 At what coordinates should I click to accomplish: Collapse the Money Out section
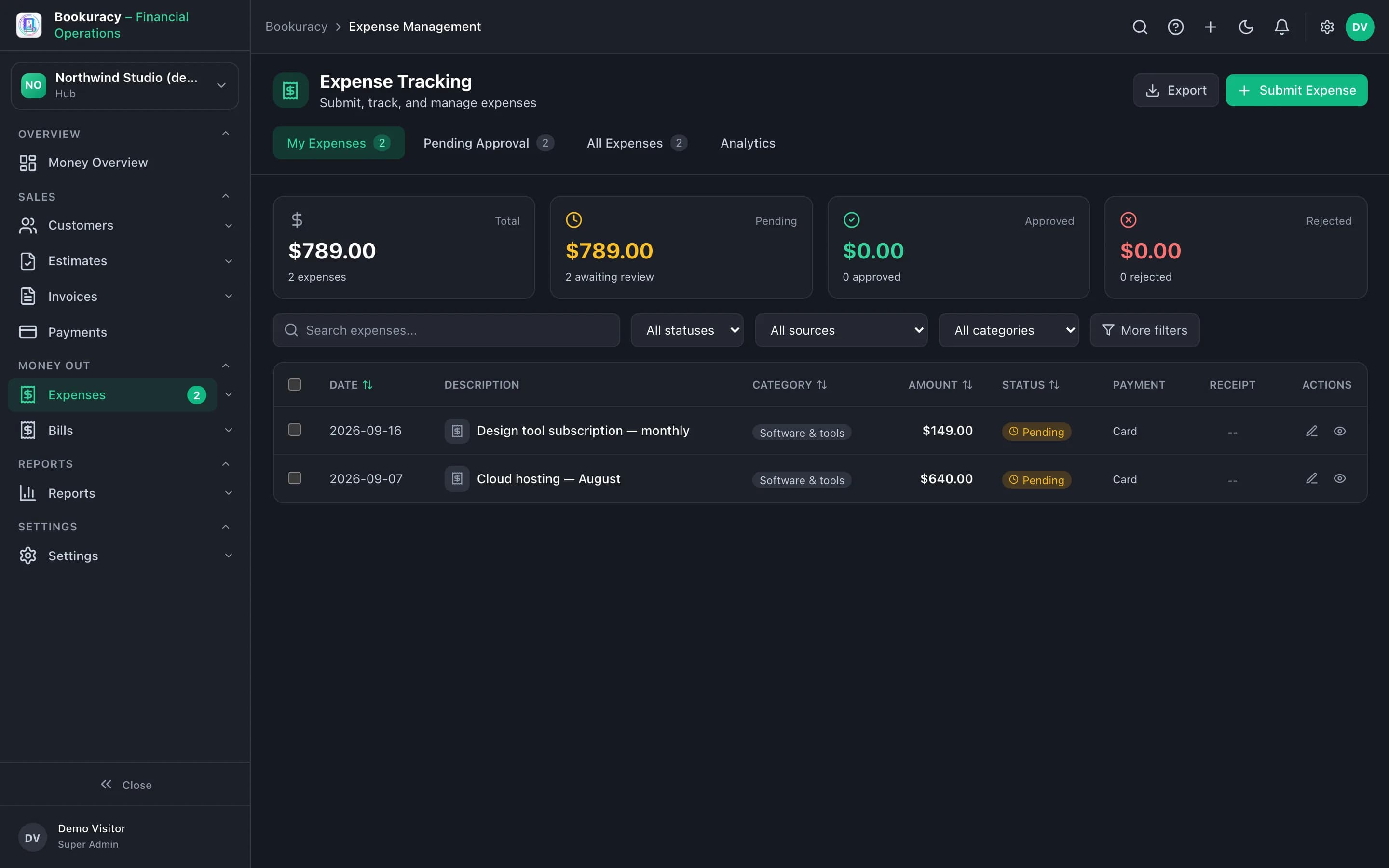click(226, 366)
